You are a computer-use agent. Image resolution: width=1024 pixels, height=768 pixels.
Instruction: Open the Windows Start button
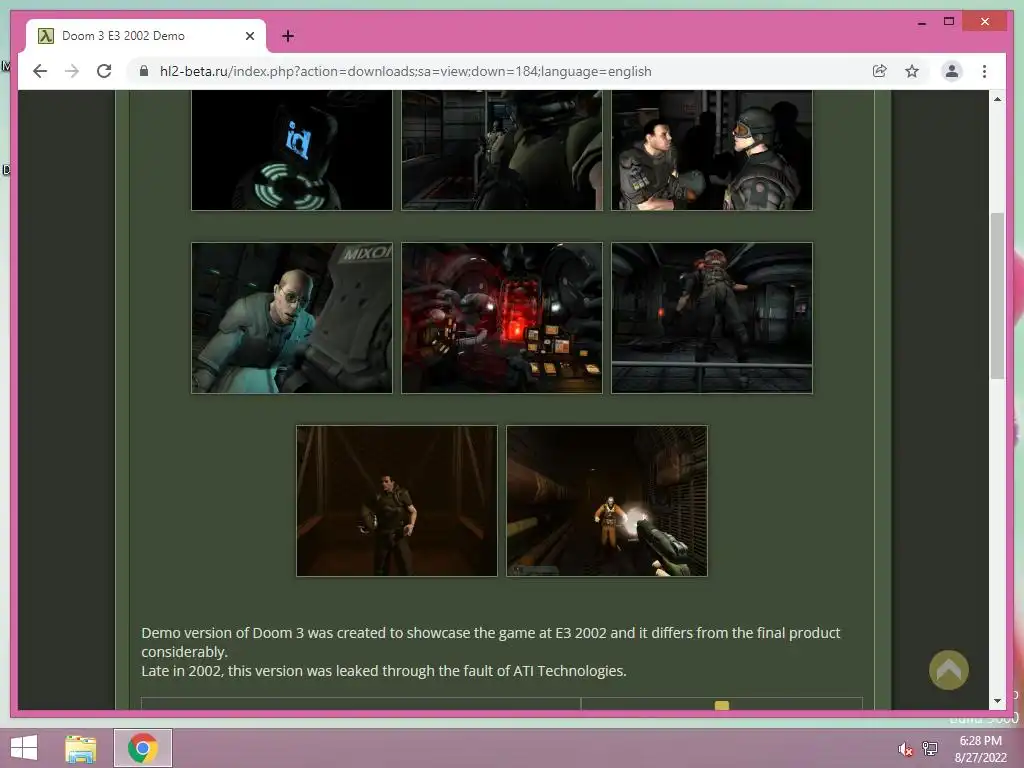coord(24,748)
